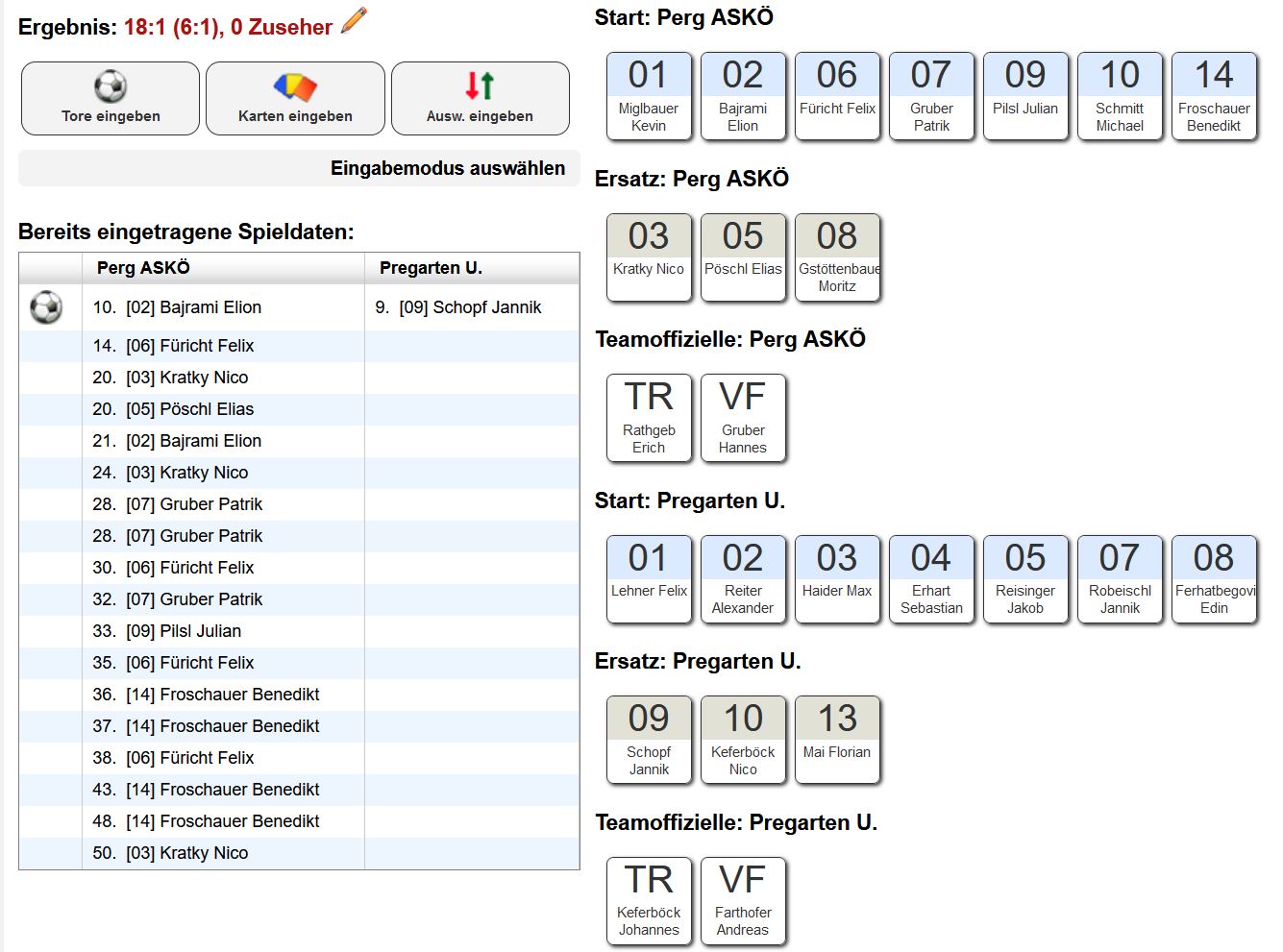
Task: Select Pregarten starter 08 Ferhatbegovic Edin
Action: 1214,579
